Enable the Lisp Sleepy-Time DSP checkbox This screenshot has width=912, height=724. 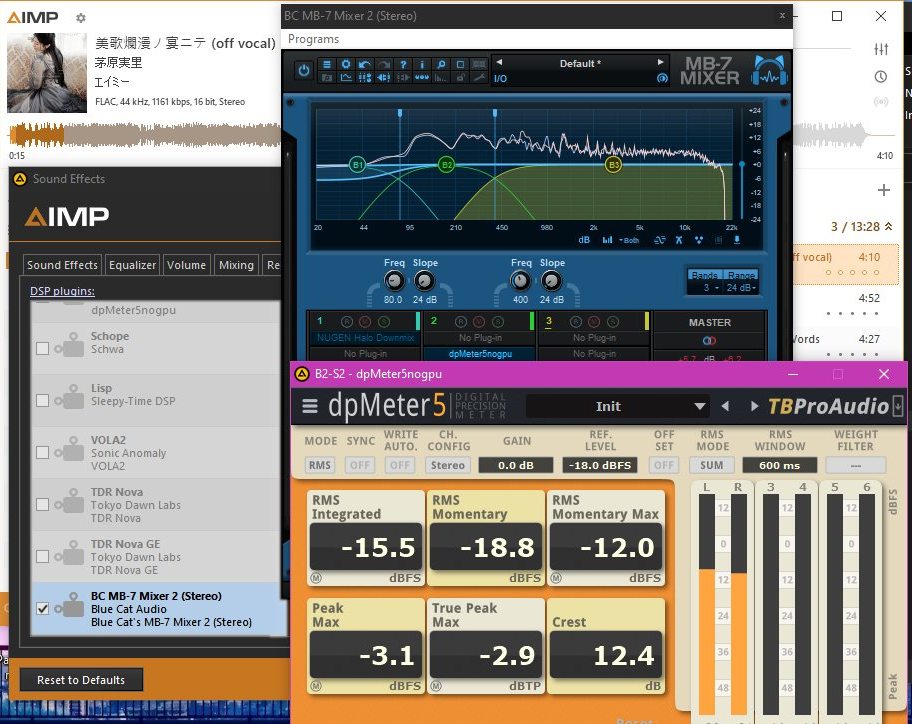pos(42,400)
